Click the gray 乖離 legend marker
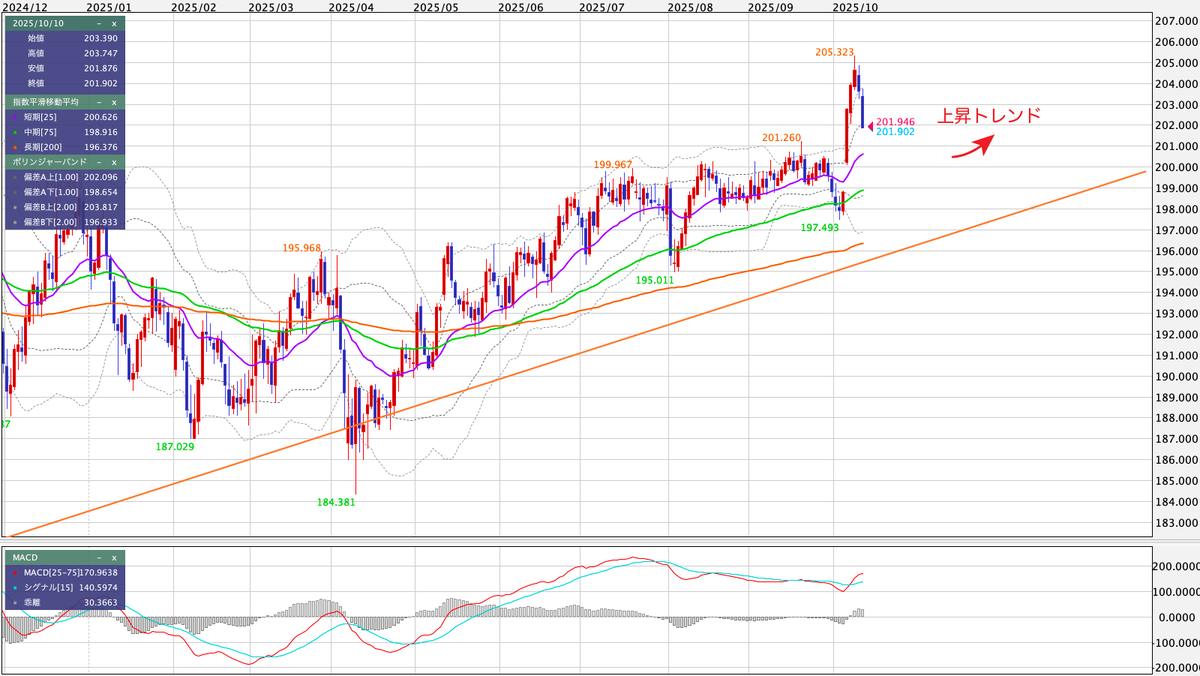Viewport: 1200px width, 676px height. pyautogui.click(x=15, y=603)
